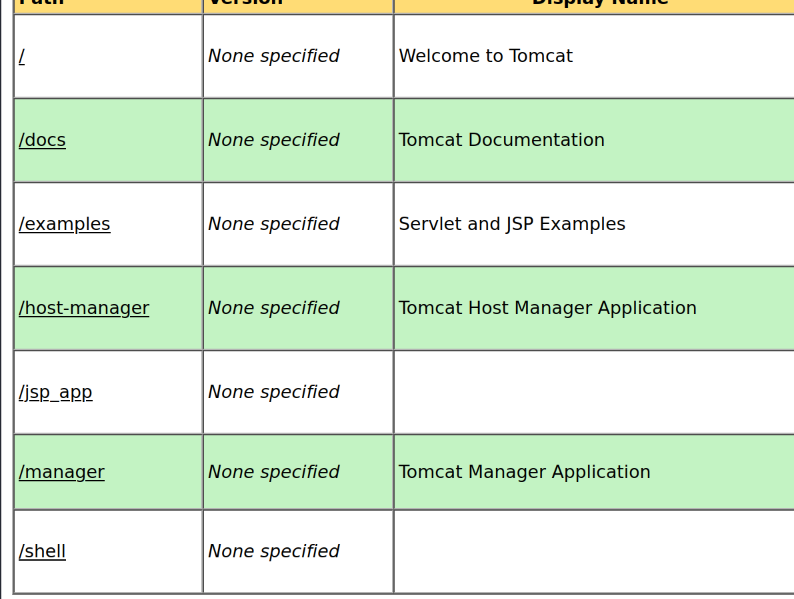794x599 pixels.
Task: Follow the /examples path link
Action: click(64, 225)
